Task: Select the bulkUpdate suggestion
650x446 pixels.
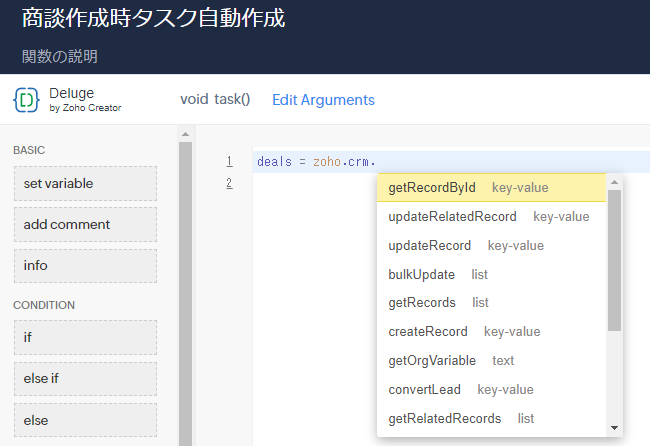Action: 491,274
